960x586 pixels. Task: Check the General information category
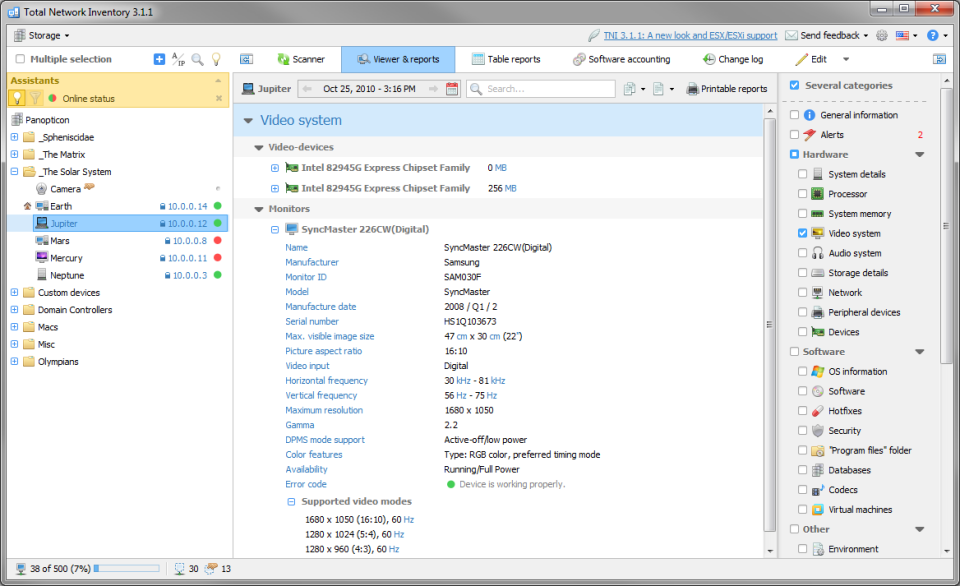794,115
